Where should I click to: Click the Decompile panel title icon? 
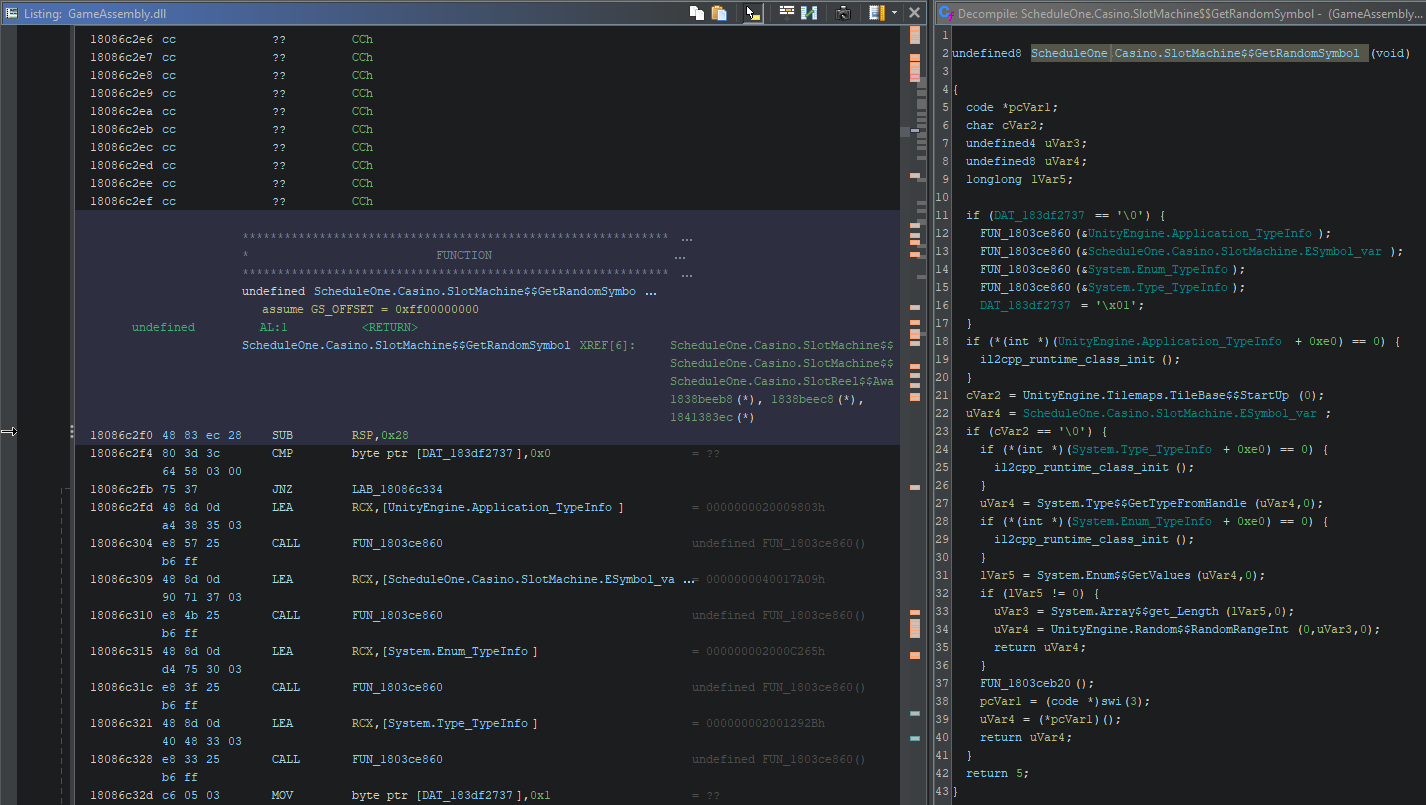945,13
